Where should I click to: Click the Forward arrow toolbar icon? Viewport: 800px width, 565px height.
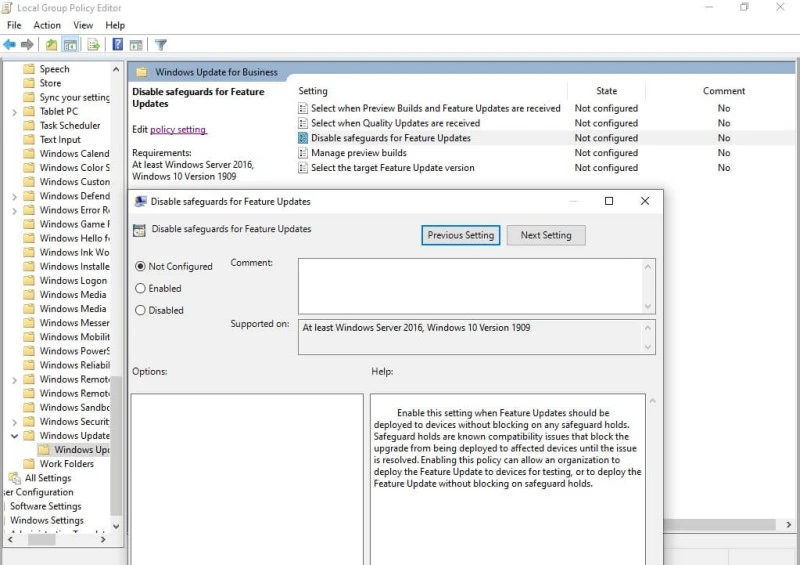point(25,45)
